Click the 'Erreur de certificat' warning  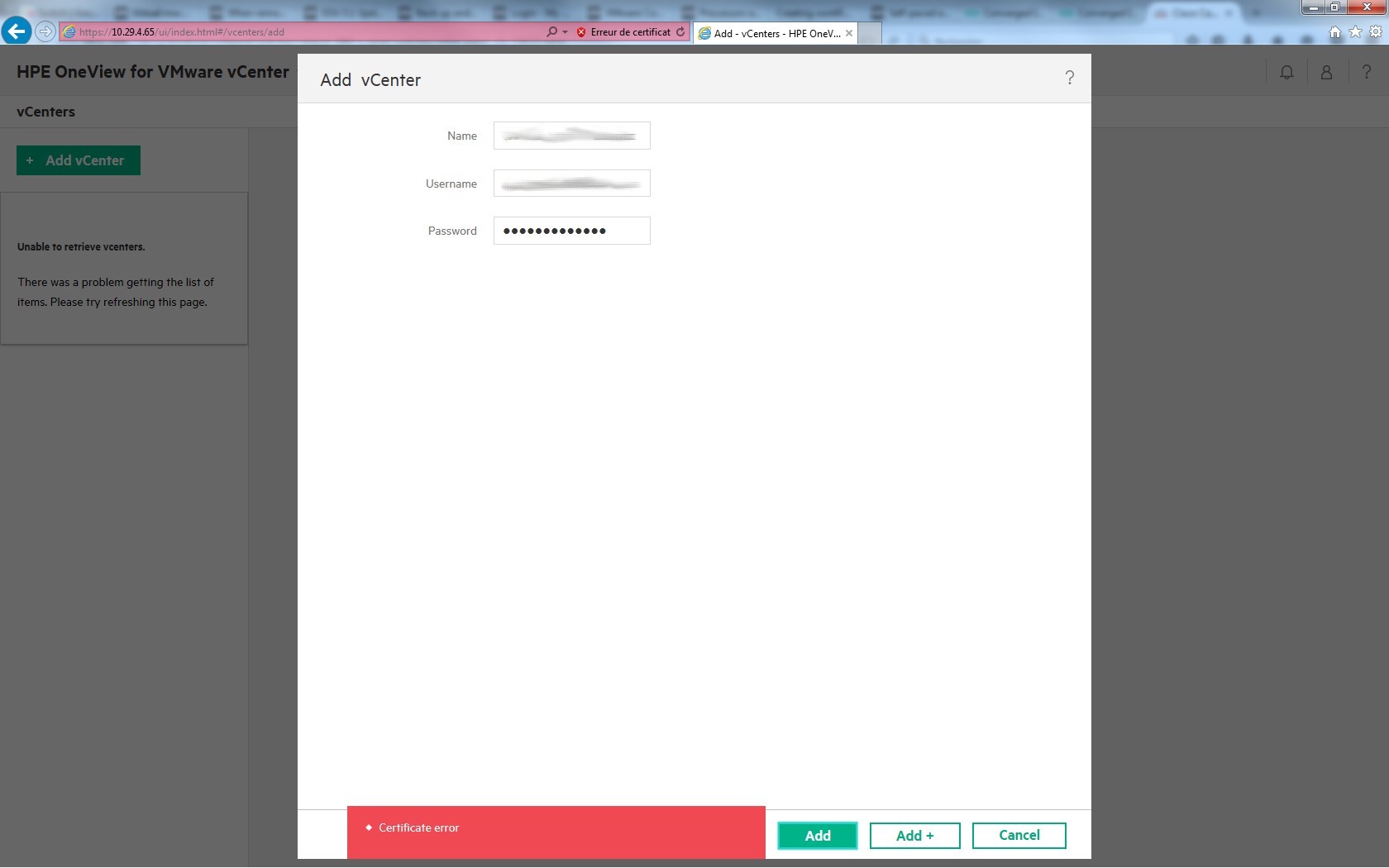pos(624,32)
